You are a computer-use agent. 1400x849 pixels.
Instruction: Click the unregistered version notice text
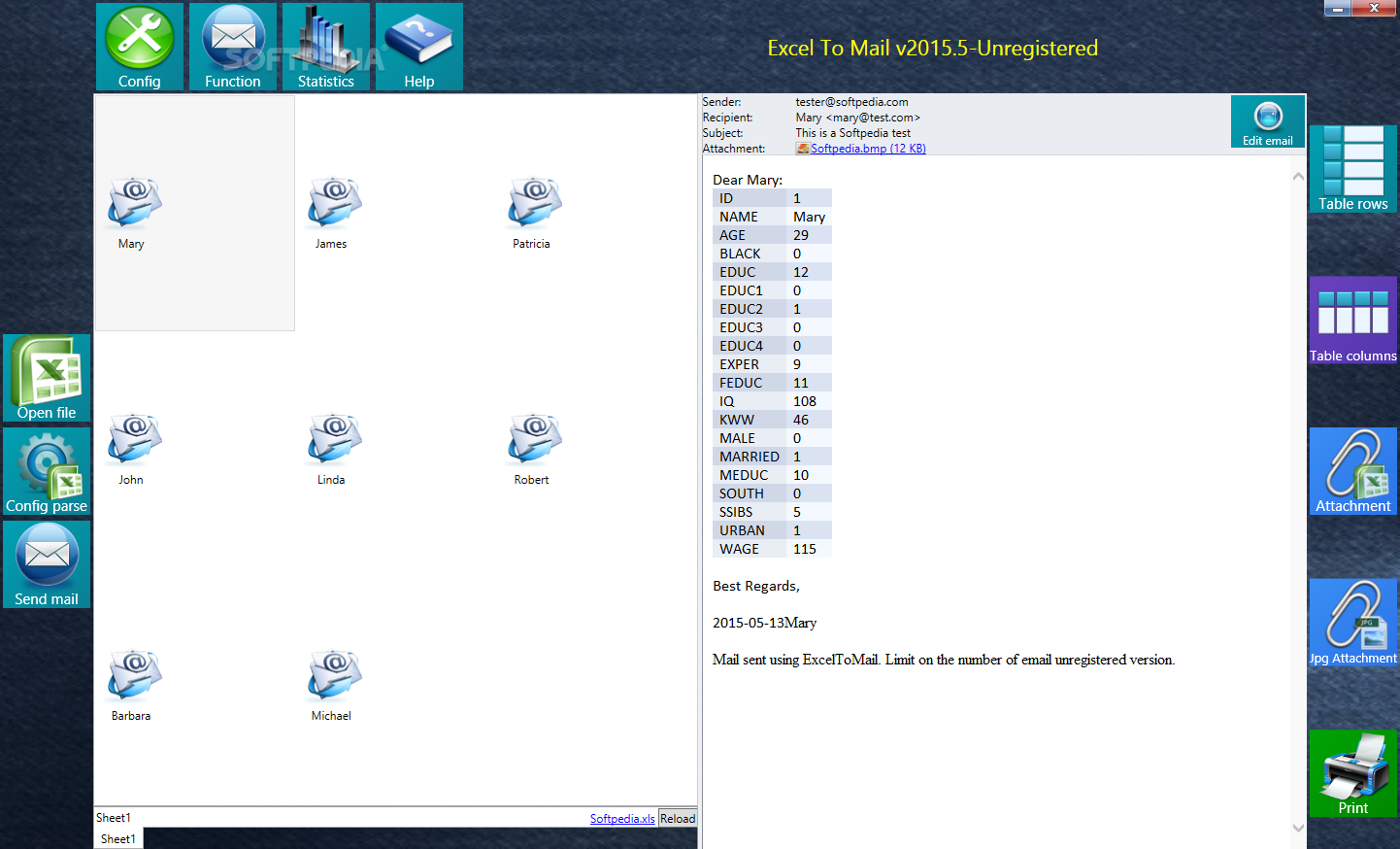944,660
